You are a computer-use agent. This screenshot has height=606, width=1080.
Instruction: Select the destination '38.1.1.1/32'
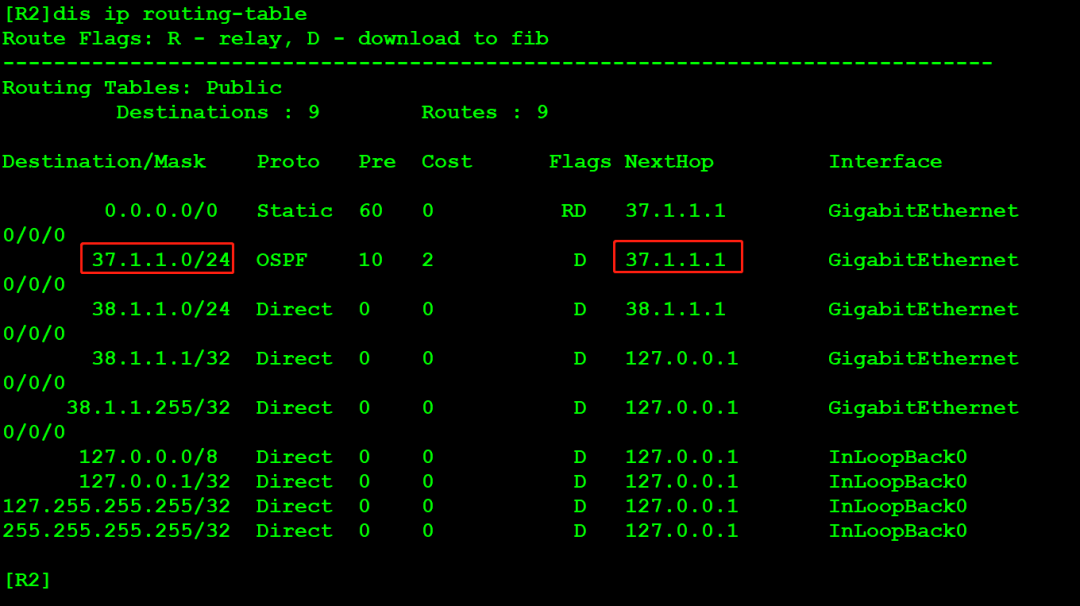point(161,358)
